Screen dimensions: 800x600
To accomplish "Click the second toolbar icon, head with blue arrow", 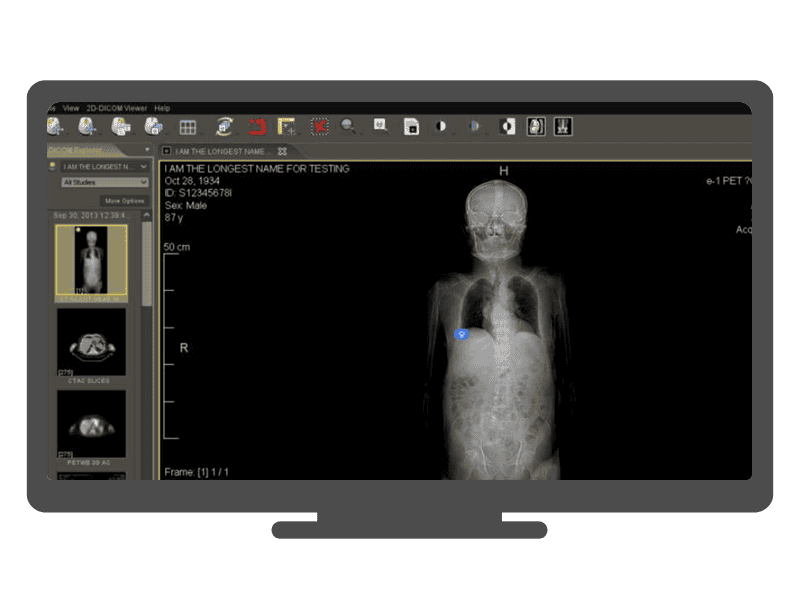I will click(x=87, y=126).
